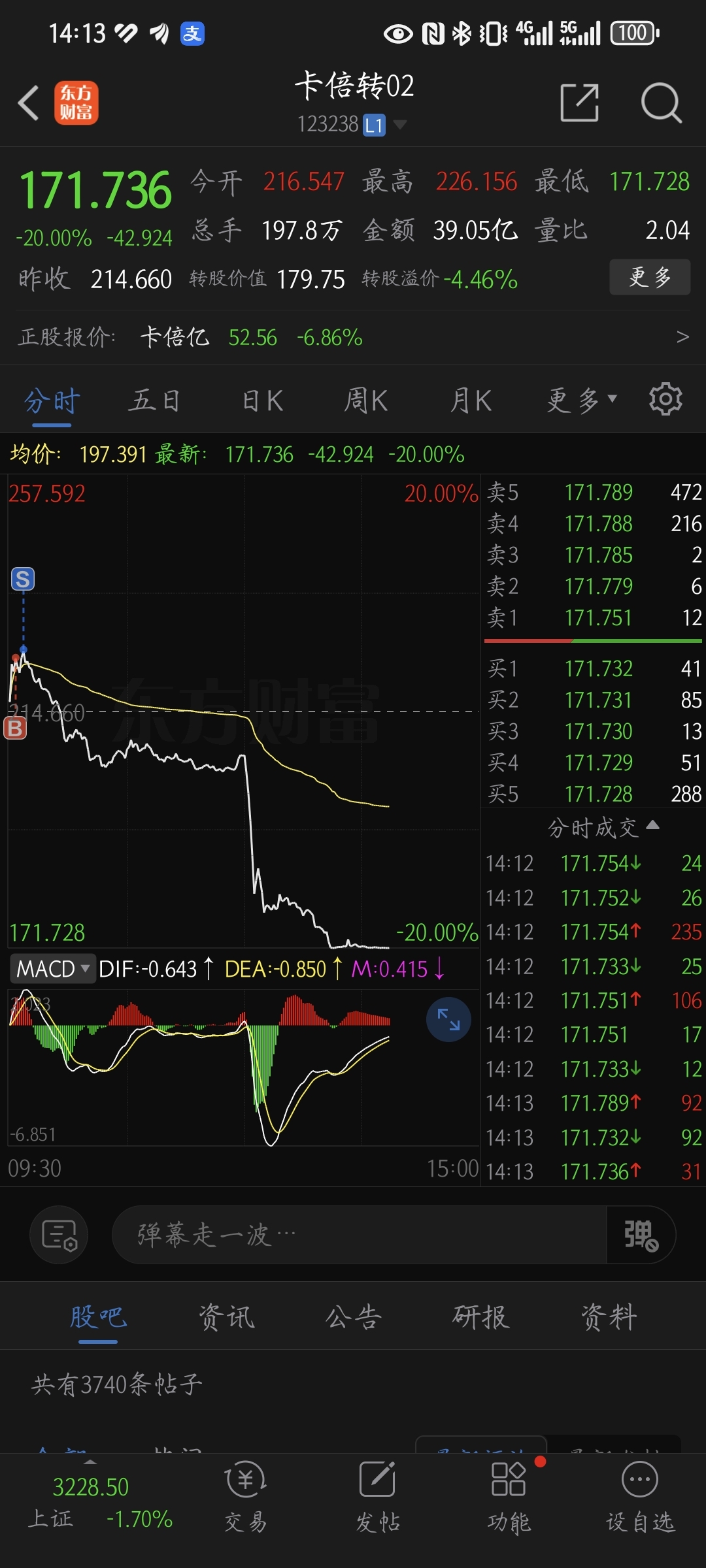Tap trade row 171.751 volume 106
706x1568 pixels.
click(594, 1000)
